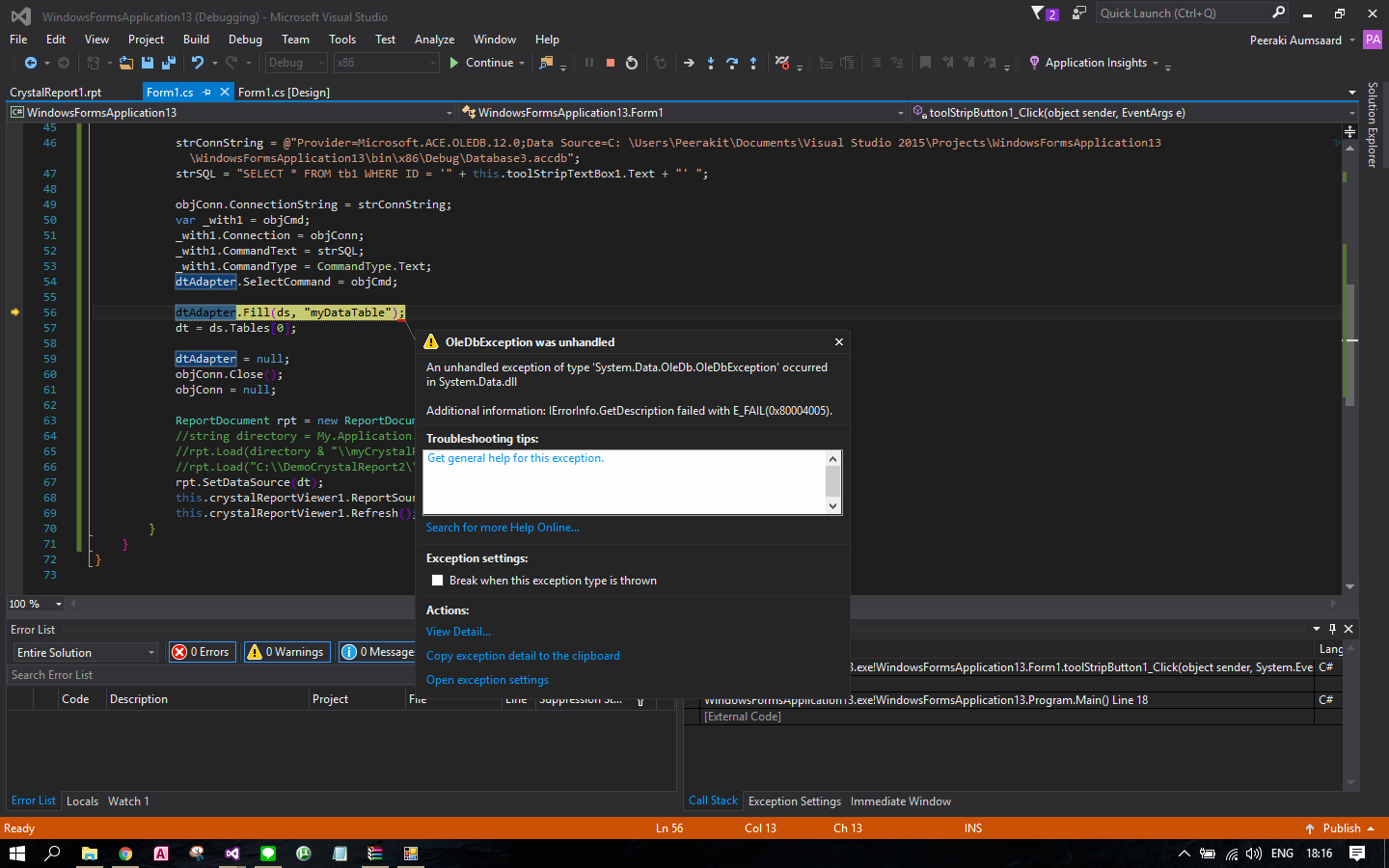Toggle the 0 Errors filter button
This screenshot has height=868, width=1389.
pyautogui.click(x=203, y=652)
